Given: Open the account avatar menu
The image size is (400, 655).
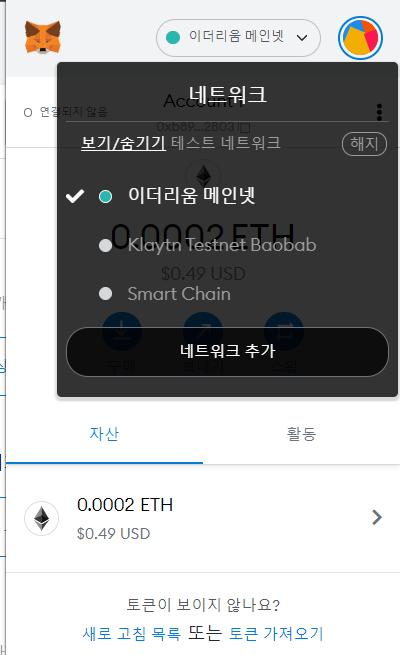Looking at the screenshot, I should coord(360,38).
